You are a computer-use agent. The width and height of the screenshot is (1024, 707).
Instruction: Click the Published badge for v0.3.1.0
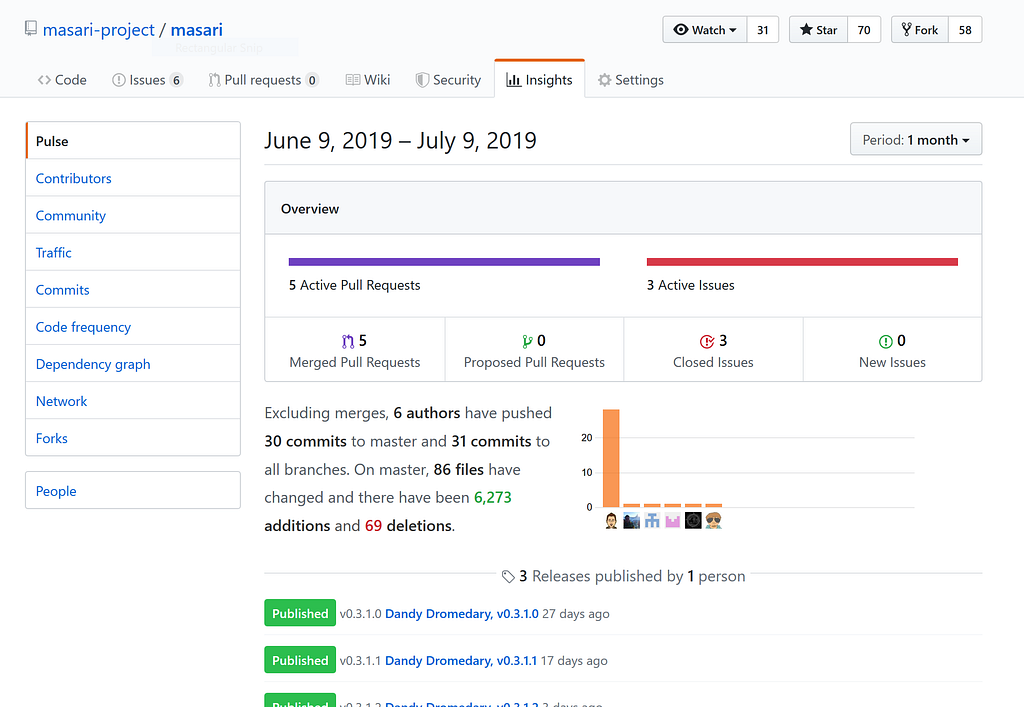[300, 613]
